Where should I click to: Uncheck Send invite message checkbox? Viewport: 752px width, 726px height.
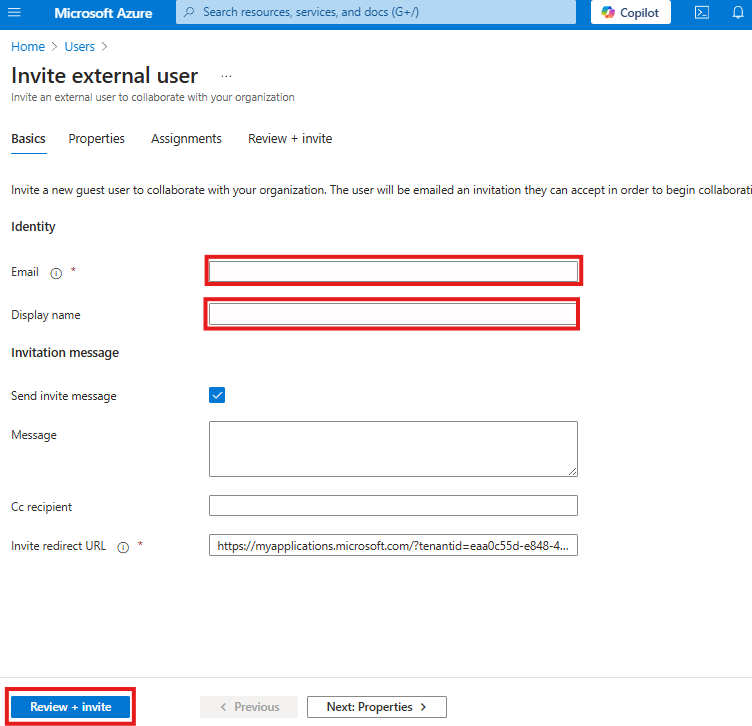(217, 395)
